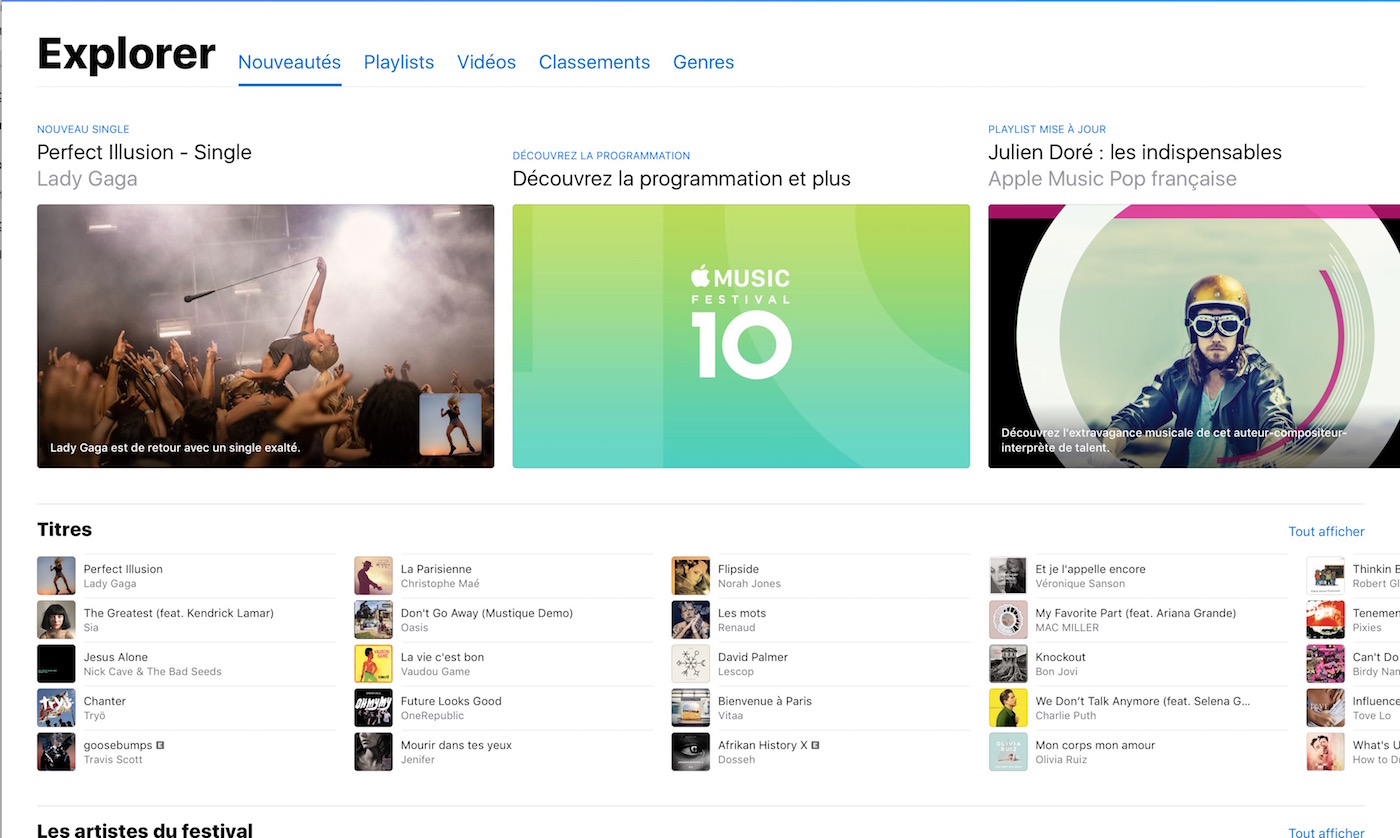Click the artist name 'Jenifer'

(418, 760)
